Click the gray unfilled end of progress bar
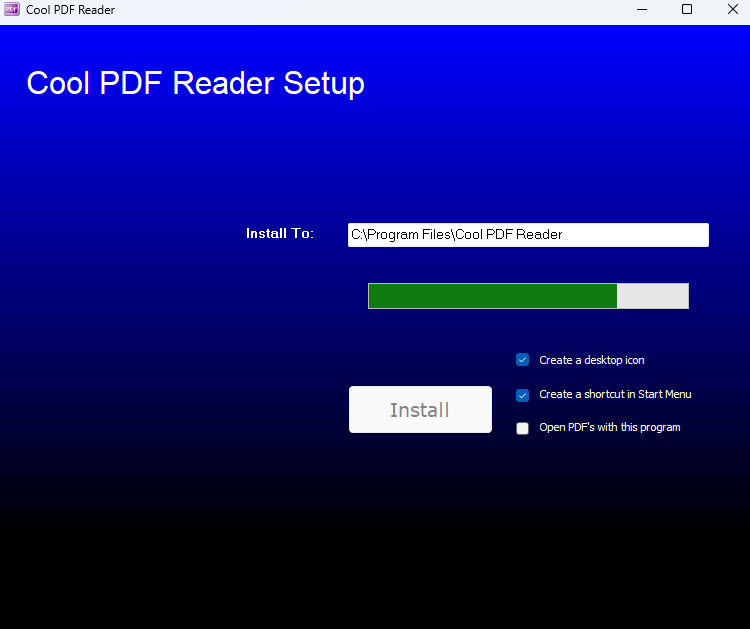750x629 pixels. click(x=653, y=296)
